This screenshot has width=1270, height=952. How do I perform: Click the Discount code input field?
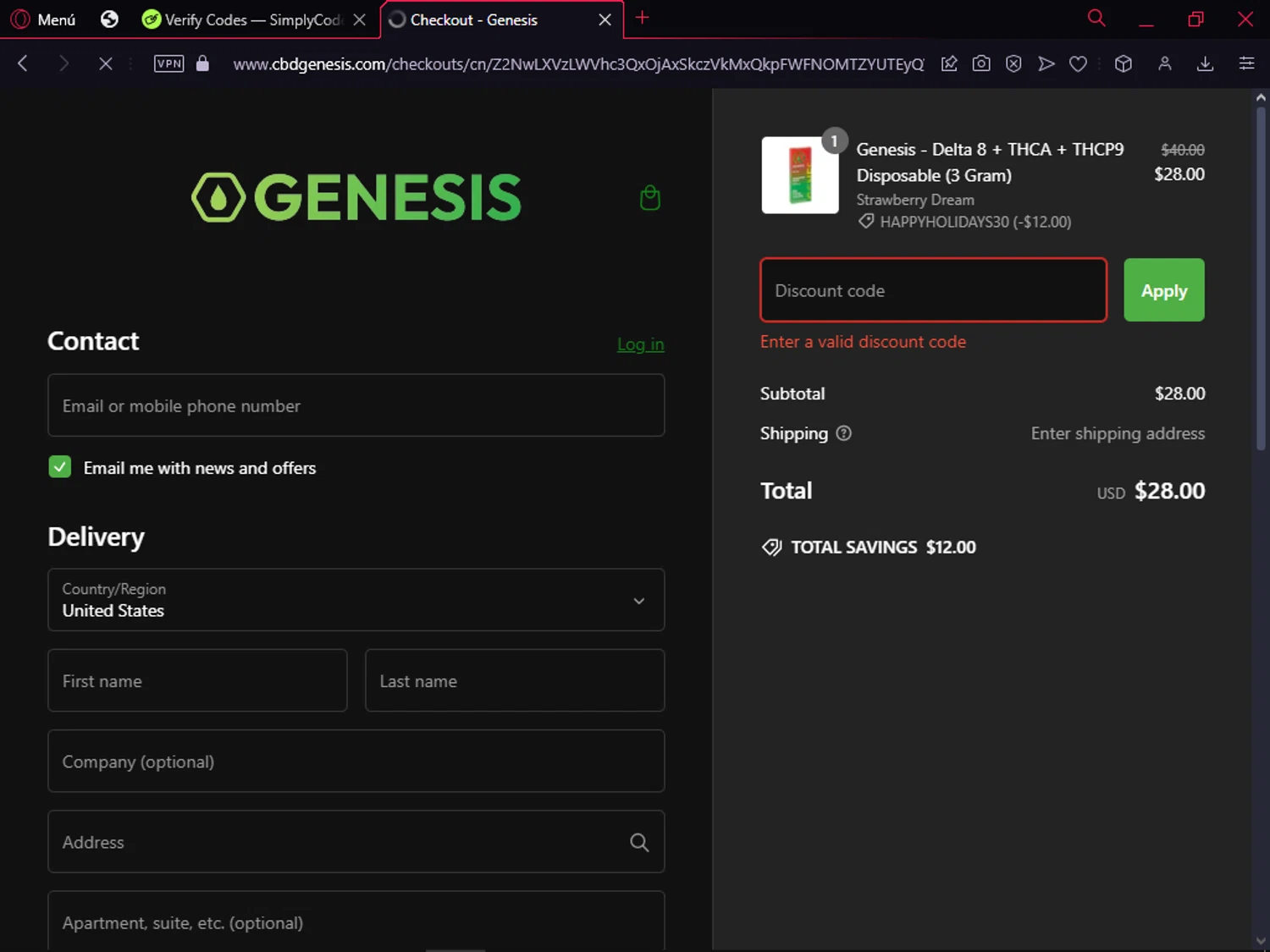click(x=933, y=290)
